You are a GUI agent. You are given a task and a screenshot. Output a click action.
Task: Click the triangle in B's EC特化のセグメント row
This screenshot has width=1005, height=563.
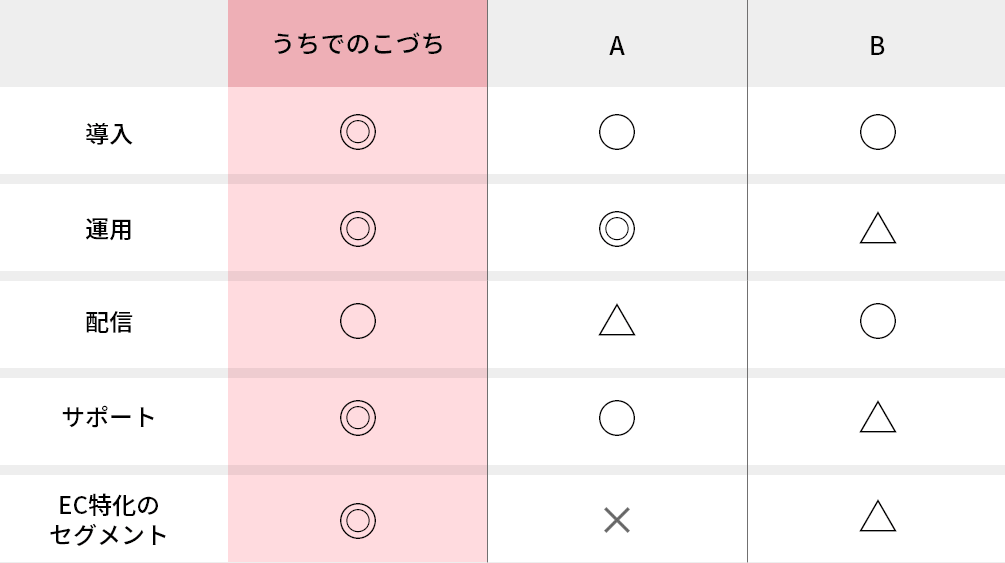(877, 517)
